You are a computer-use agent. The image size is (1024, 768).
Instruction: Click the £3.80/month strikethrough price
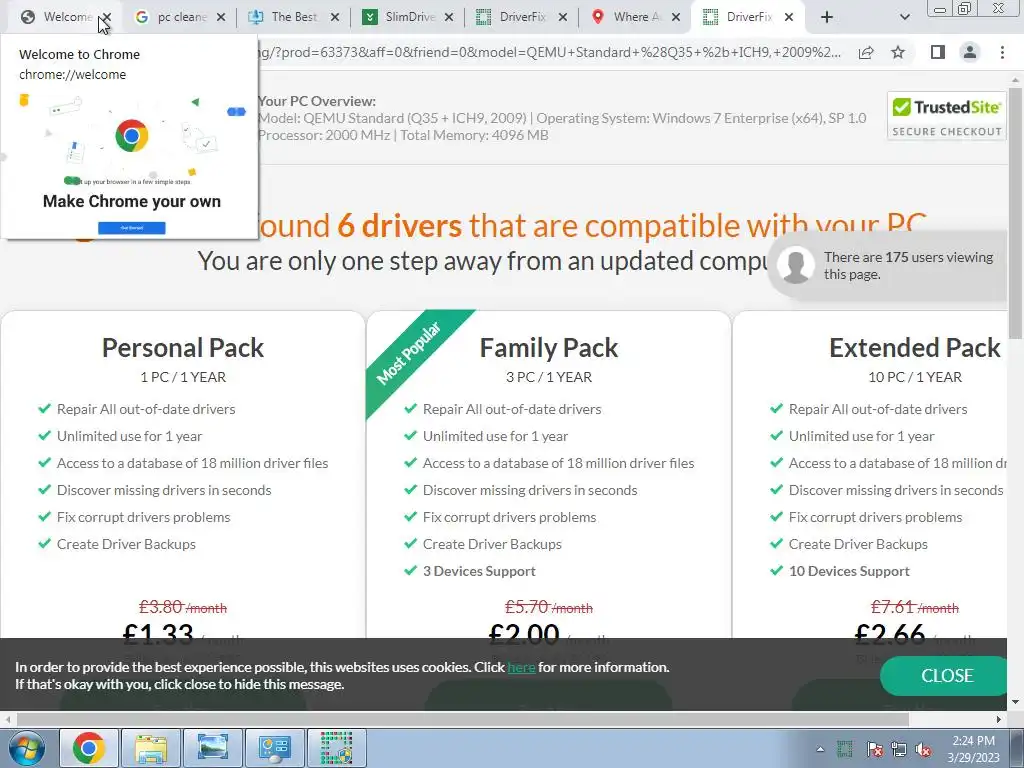pos(183,607)
